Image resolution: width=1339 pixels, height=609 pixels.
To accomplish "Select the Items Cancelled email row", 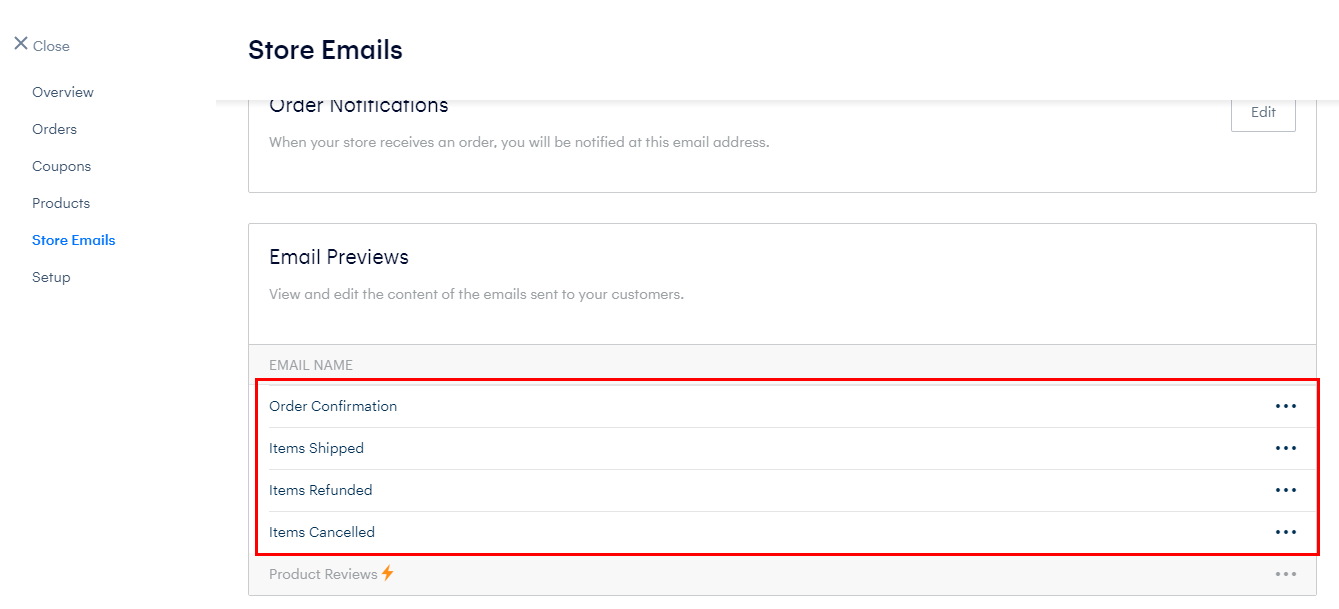I will (x=322, y=532).
